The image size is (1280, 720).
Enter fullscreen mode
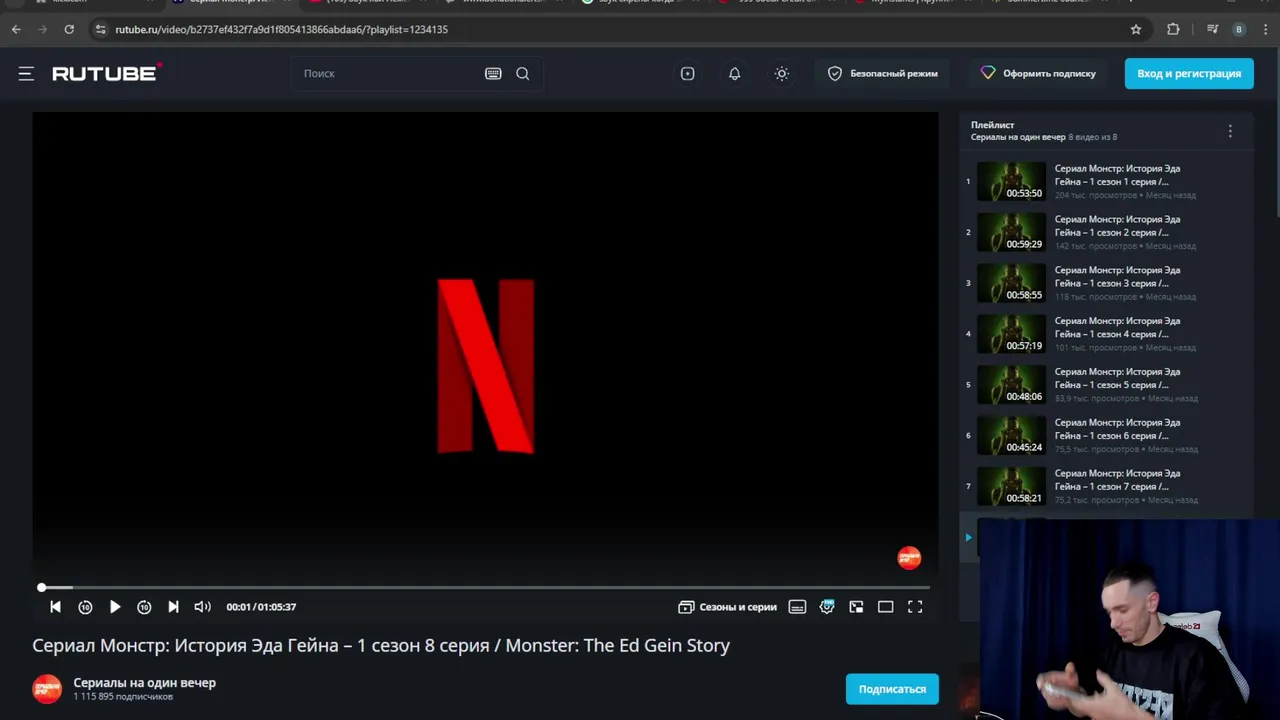point(915,607)
